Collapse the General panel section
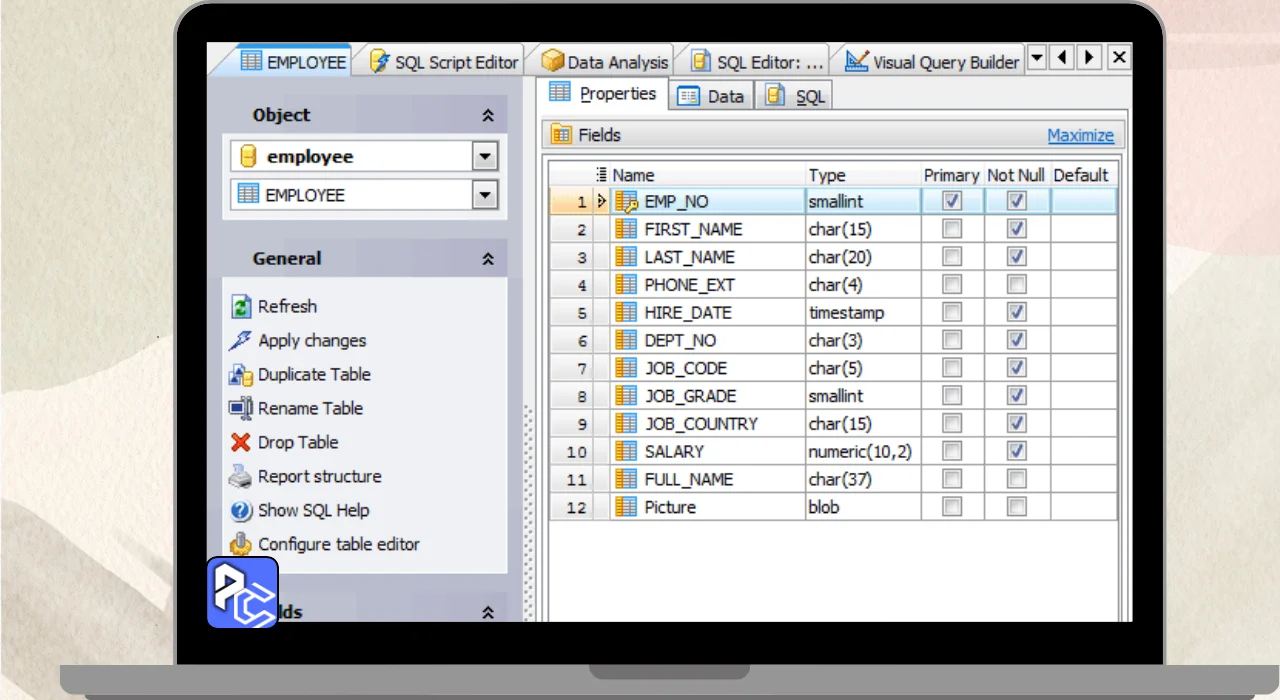1280x700 pixels. [x=488, y=259]
